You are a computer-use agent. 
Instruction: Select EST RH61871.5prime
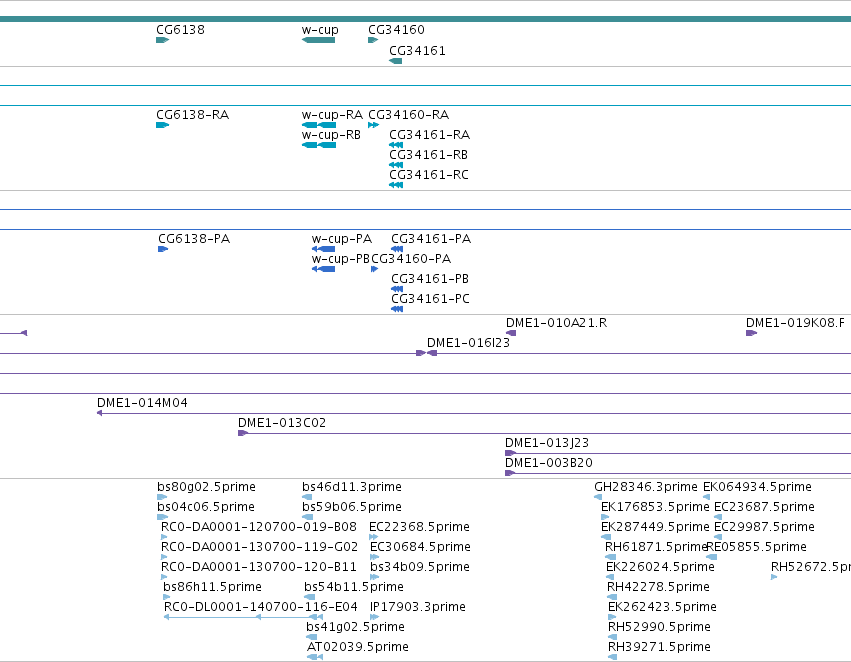point(656,548)
